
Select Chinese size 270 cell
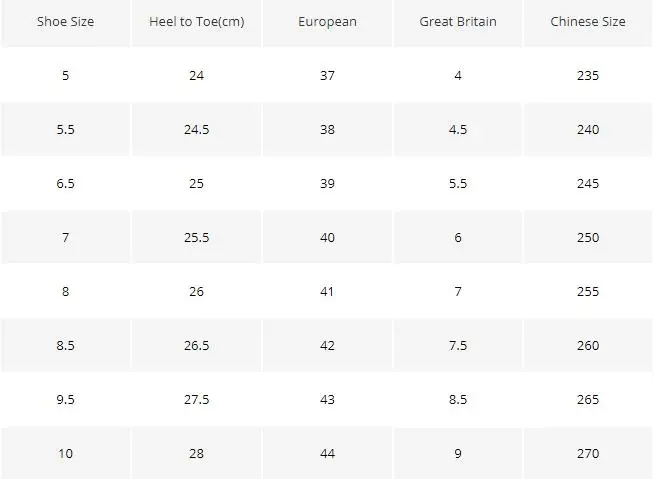coord(588,453)
